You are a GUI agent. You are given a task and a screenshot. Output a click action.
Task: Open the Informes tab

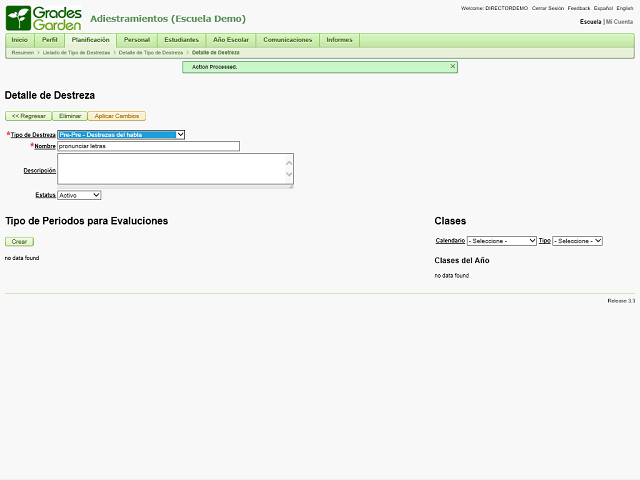(x=339, y=40)
